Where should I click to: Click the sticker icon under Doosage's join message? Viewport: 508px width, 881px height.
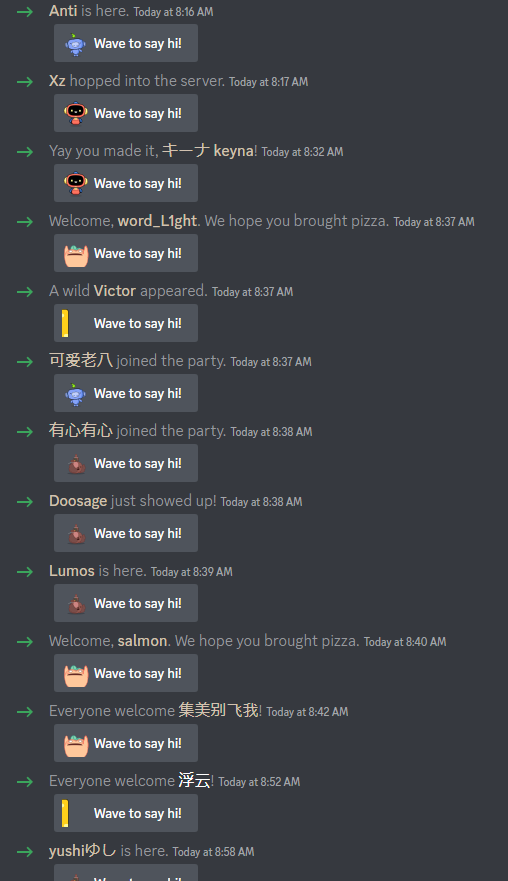coord(76,533)
